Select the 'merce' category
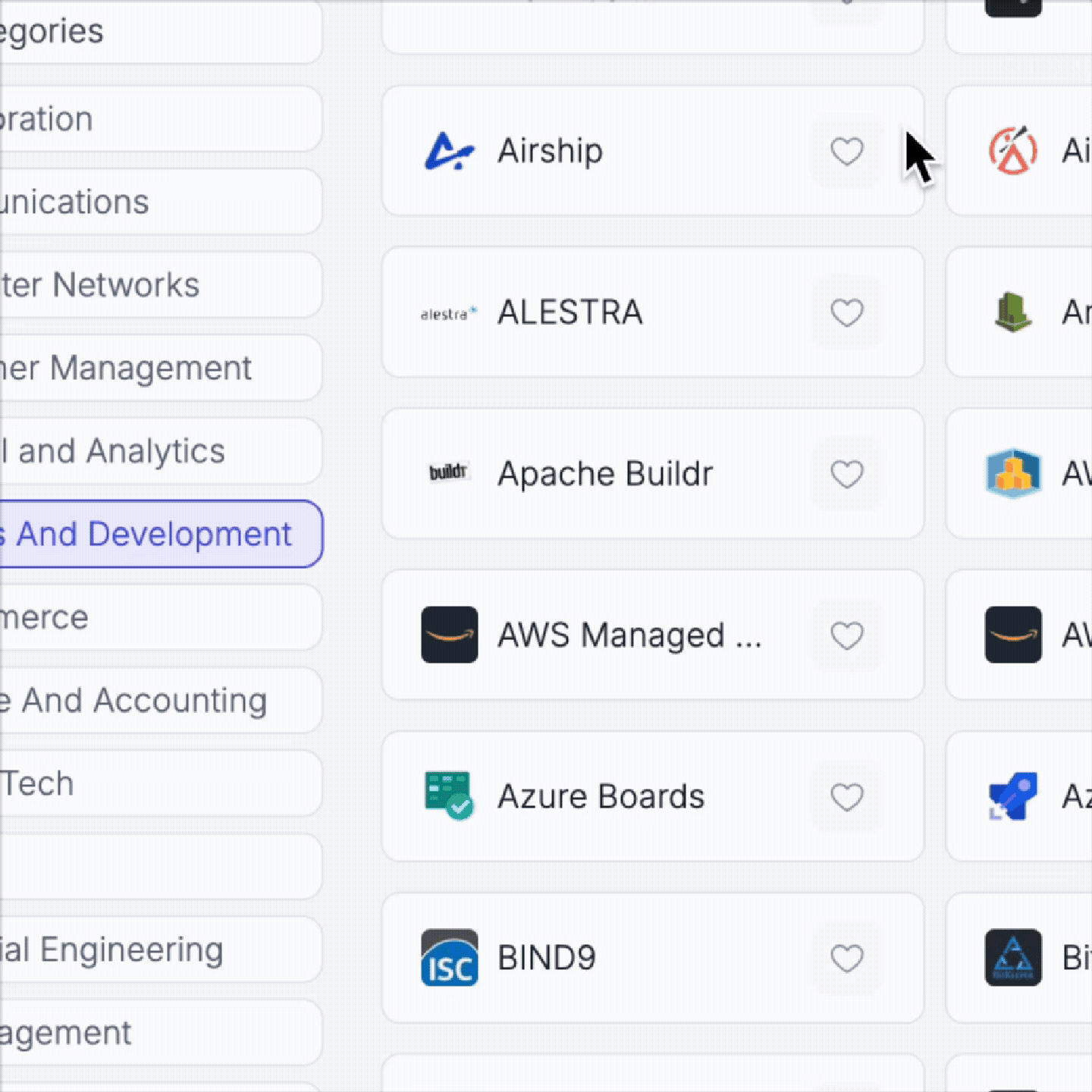Viewport: 1092px width, 1092px height. [x=161, y=617]
